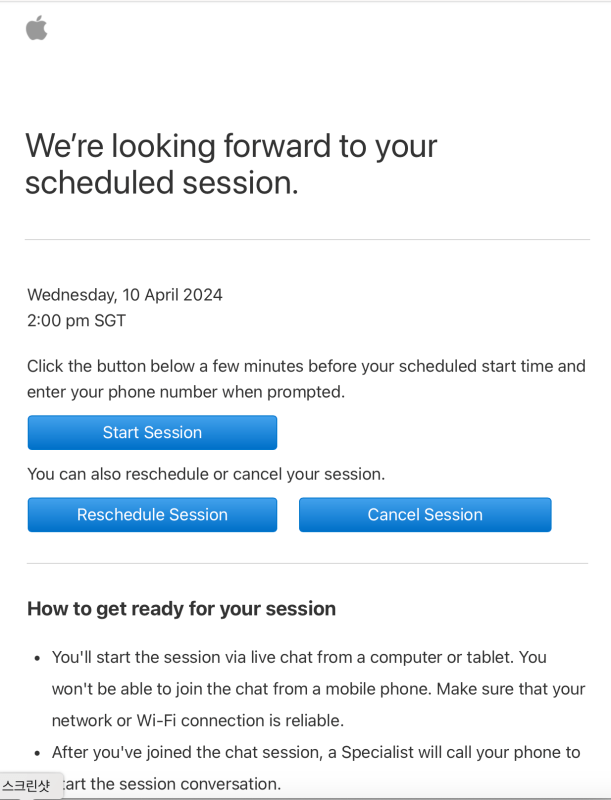The height and width of the screenshot is (800, 611).
Task: Click the divider line below the headline
Action: pyautogui.click(x=306, y=240)
